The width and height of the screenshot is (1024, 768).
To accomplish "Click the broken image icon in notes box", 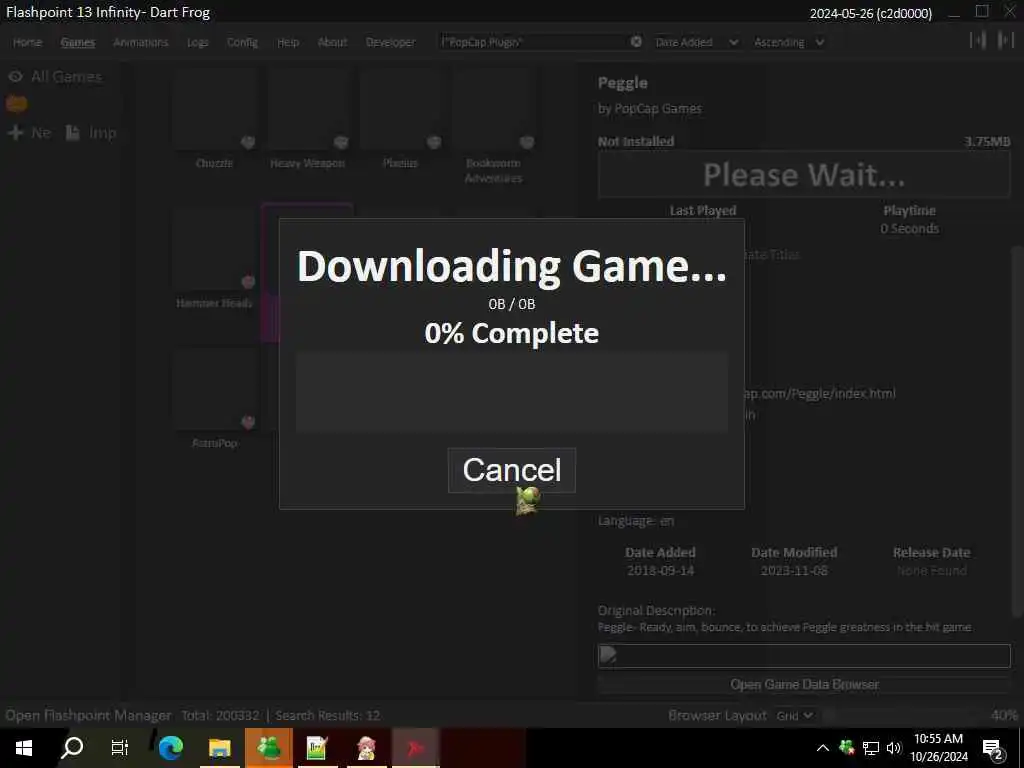I will pyautogui.click(x=607, y=654).
